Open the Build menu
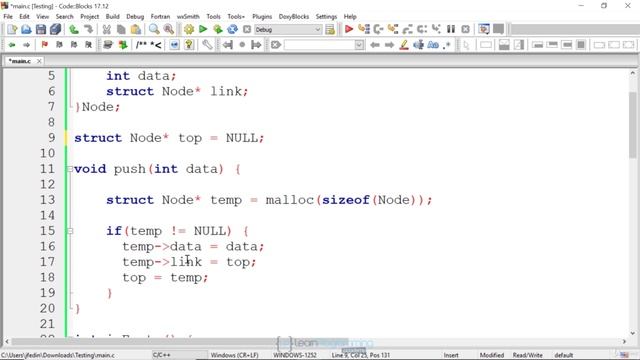The image size is (640, 360). click(x=113, y=16)
